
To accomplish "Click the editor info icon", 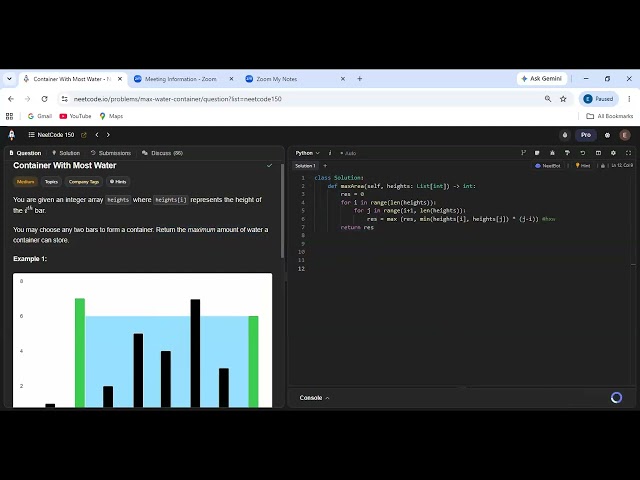I will pos(330,153).
